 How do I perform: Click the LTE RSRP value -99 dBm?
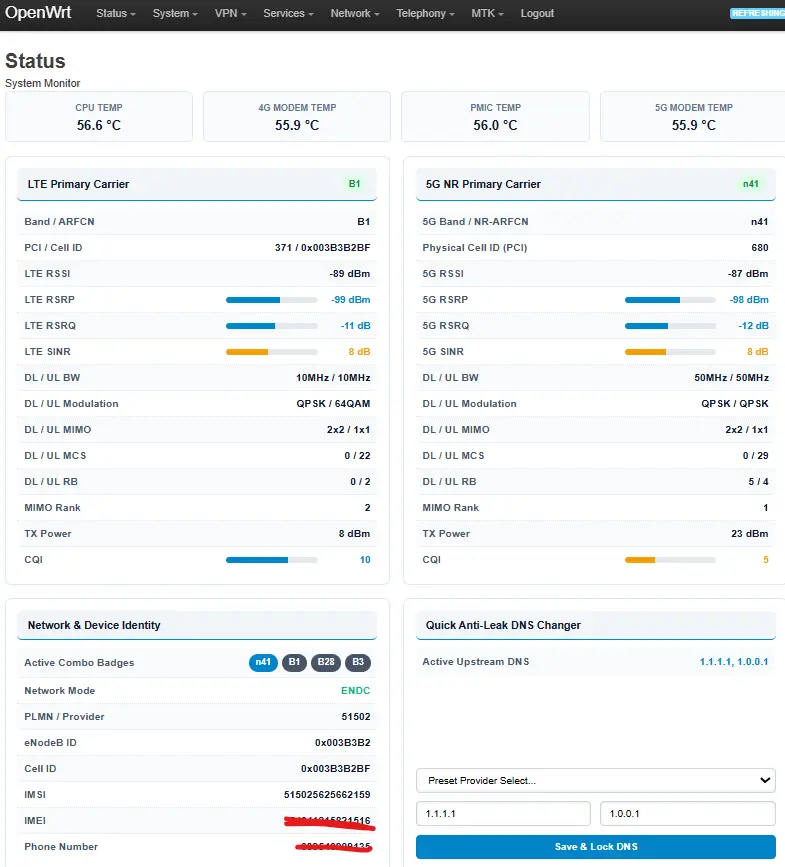pos(350,300)
